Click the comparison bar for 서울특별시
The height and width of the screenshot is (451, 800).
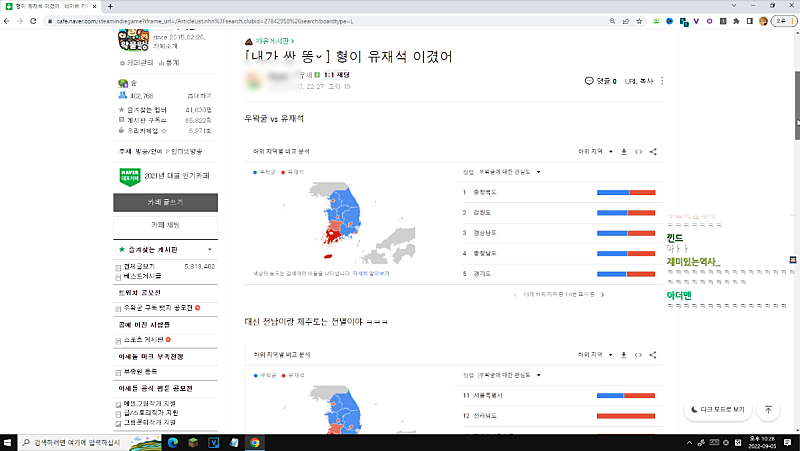click(x=626, y=395)
